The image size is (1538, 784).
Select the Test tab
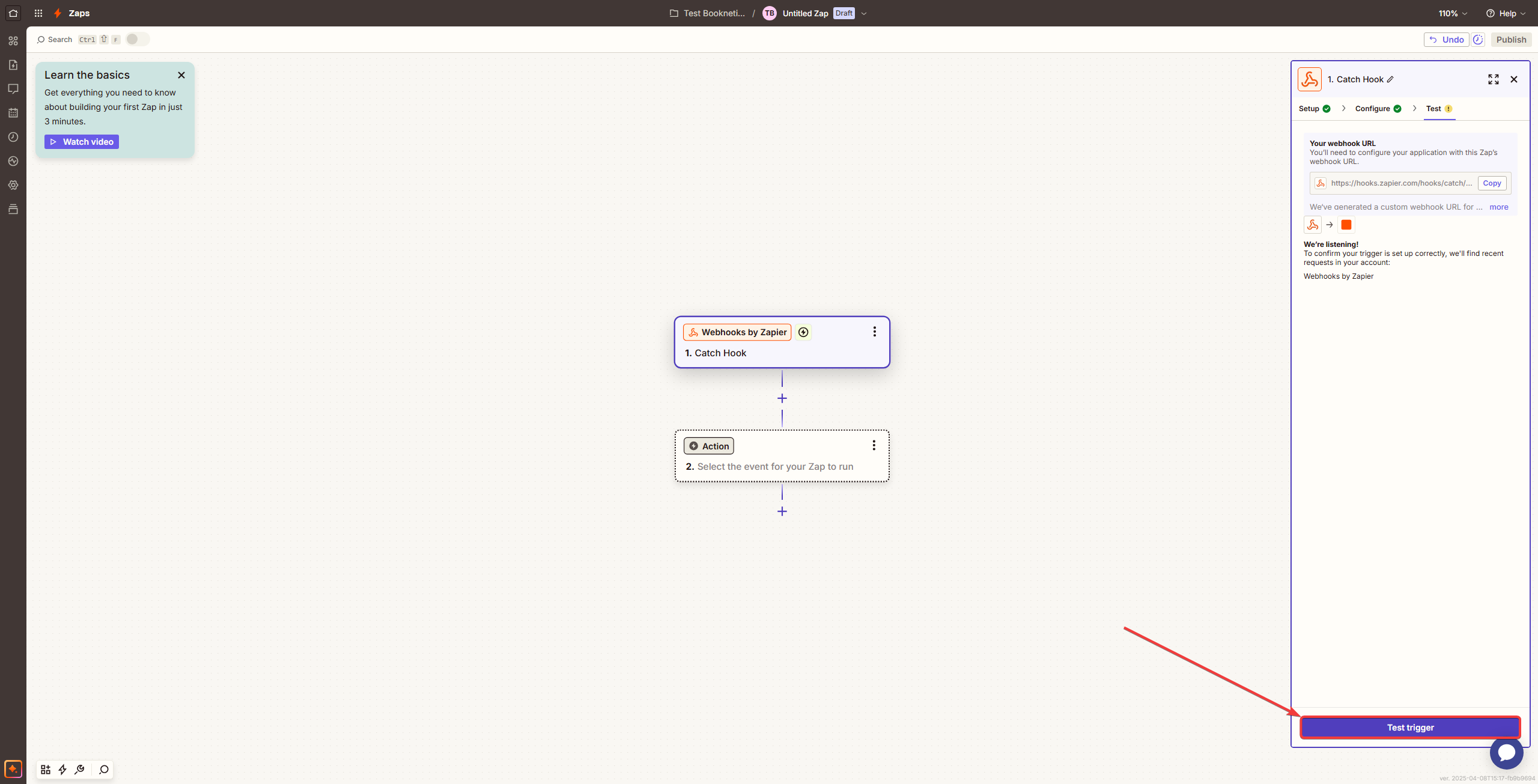[1439, 109]
